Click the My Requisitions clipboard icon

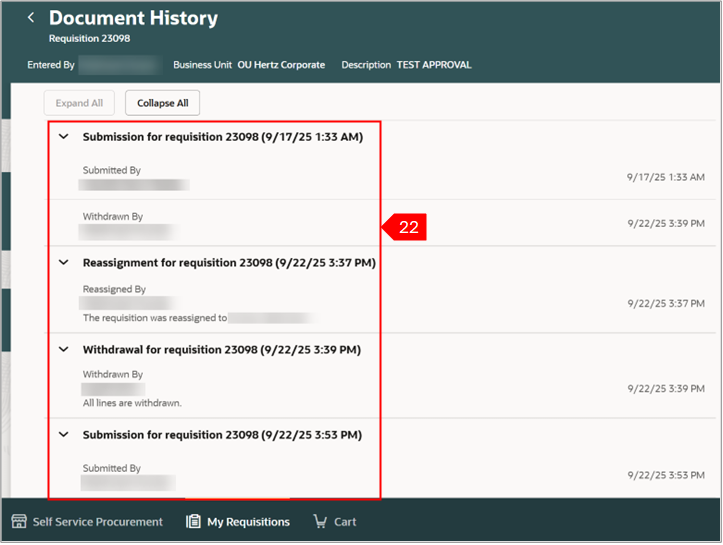(194, 521)
